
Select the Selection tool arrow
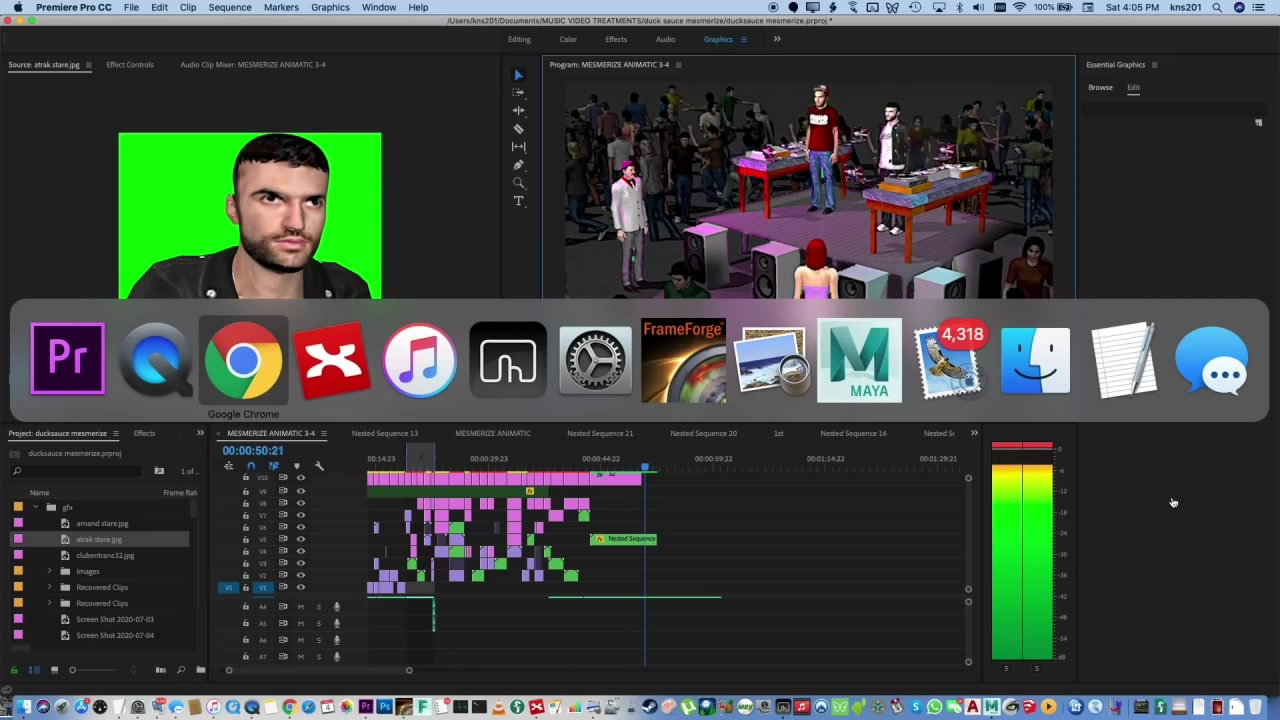pos(518,75)
